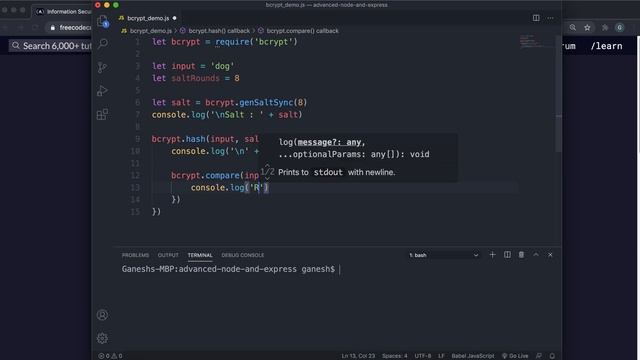The image size is (640, 360).
Task: Open browser profile avatar
Action: [620, 27]
